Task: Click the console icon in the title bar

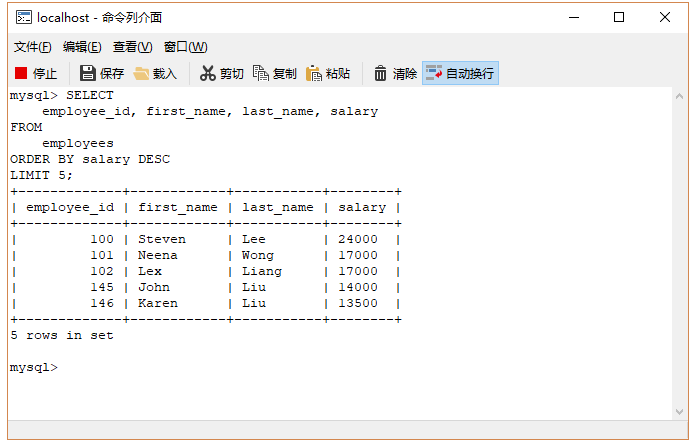Action: click(24, 18)
